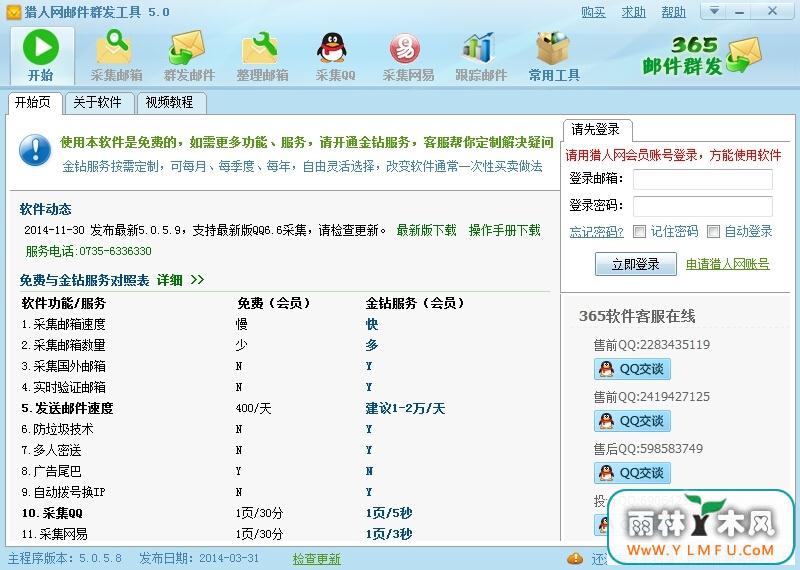Switch to the 关于软件 tab
The image size is (800, 570).
(97, 103)
